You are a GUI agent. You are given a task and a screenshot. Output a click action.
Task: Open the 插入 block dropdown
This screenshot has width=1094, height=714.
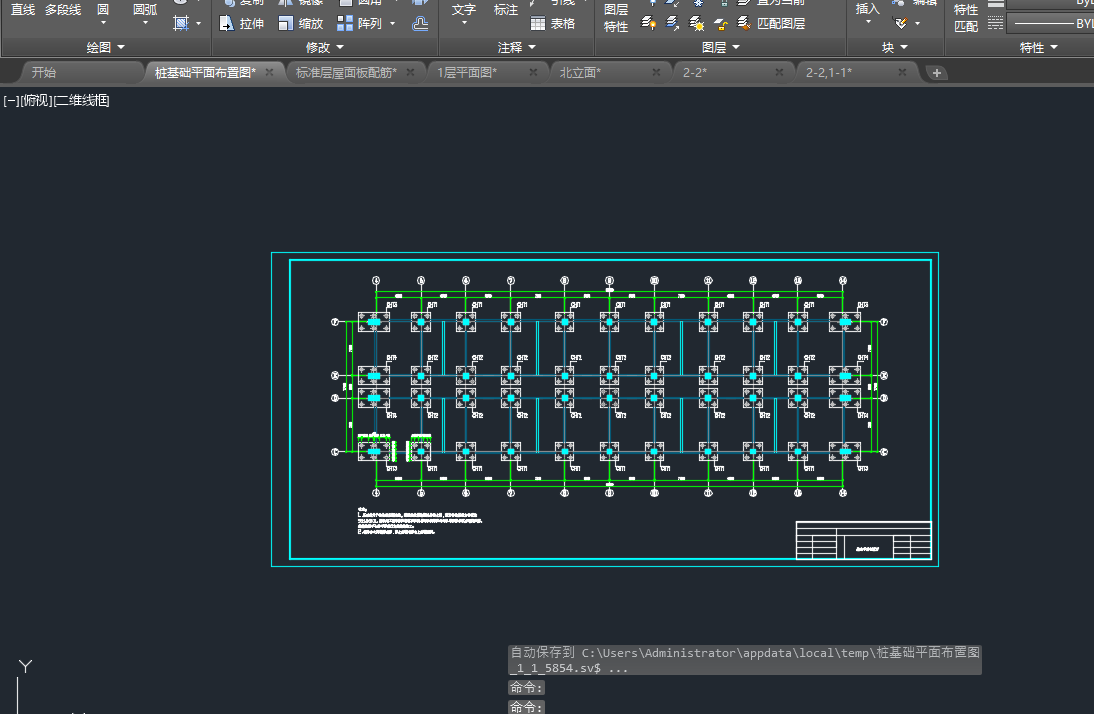(868, 22)
